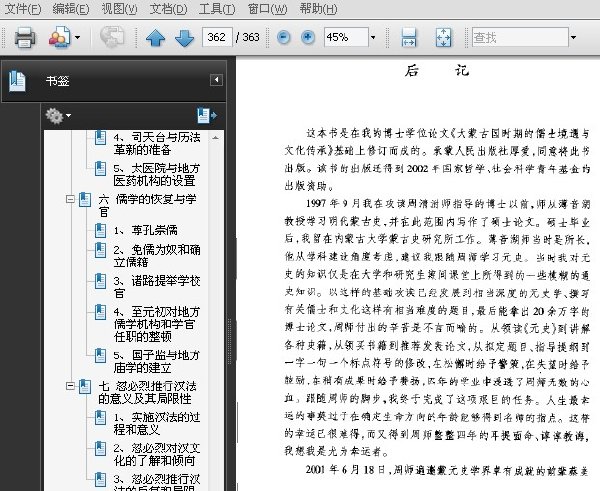
Task: Zoom in with the plus button
Action: 308,37
